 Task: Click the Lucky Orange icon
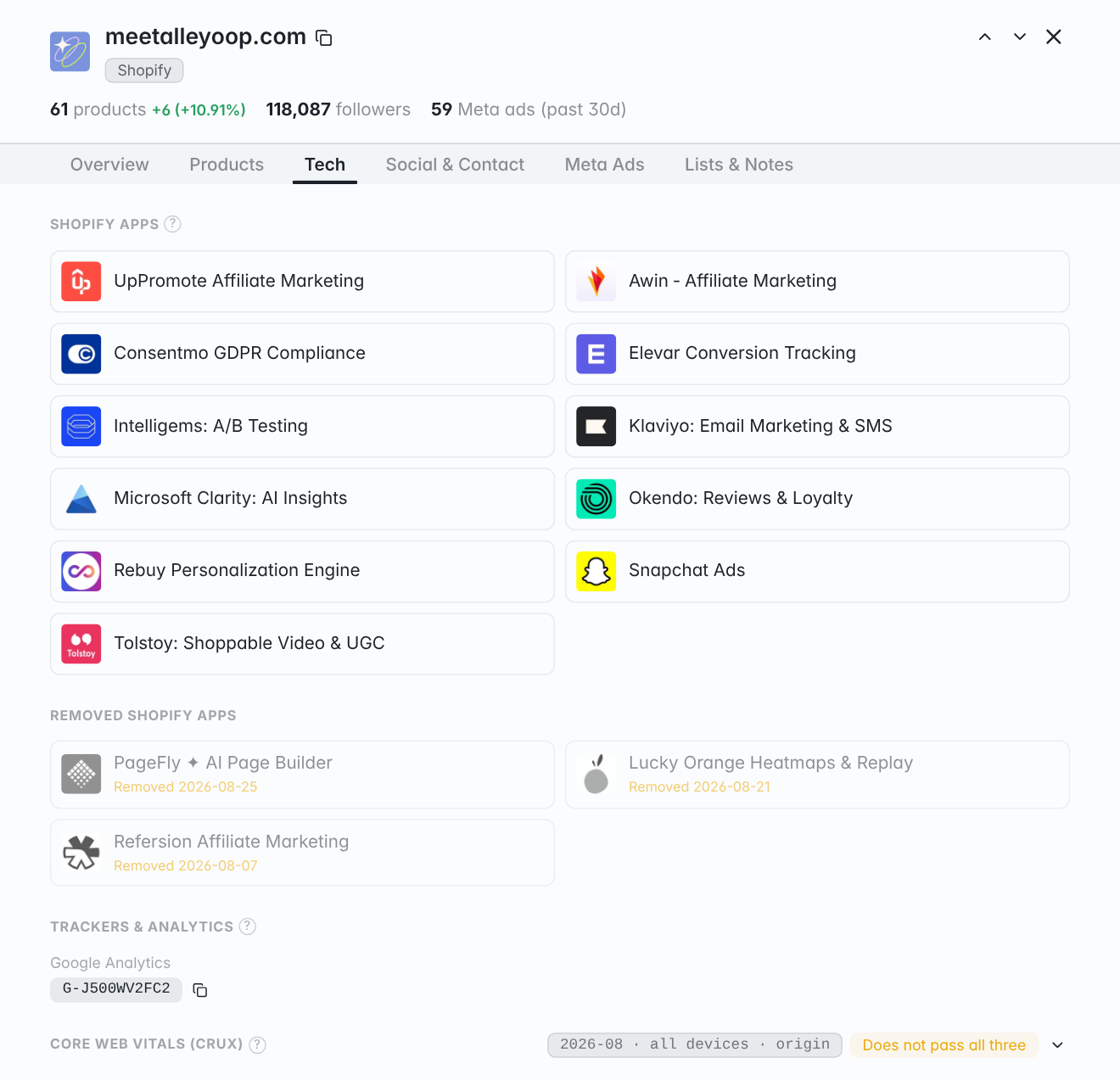point(596,775)
